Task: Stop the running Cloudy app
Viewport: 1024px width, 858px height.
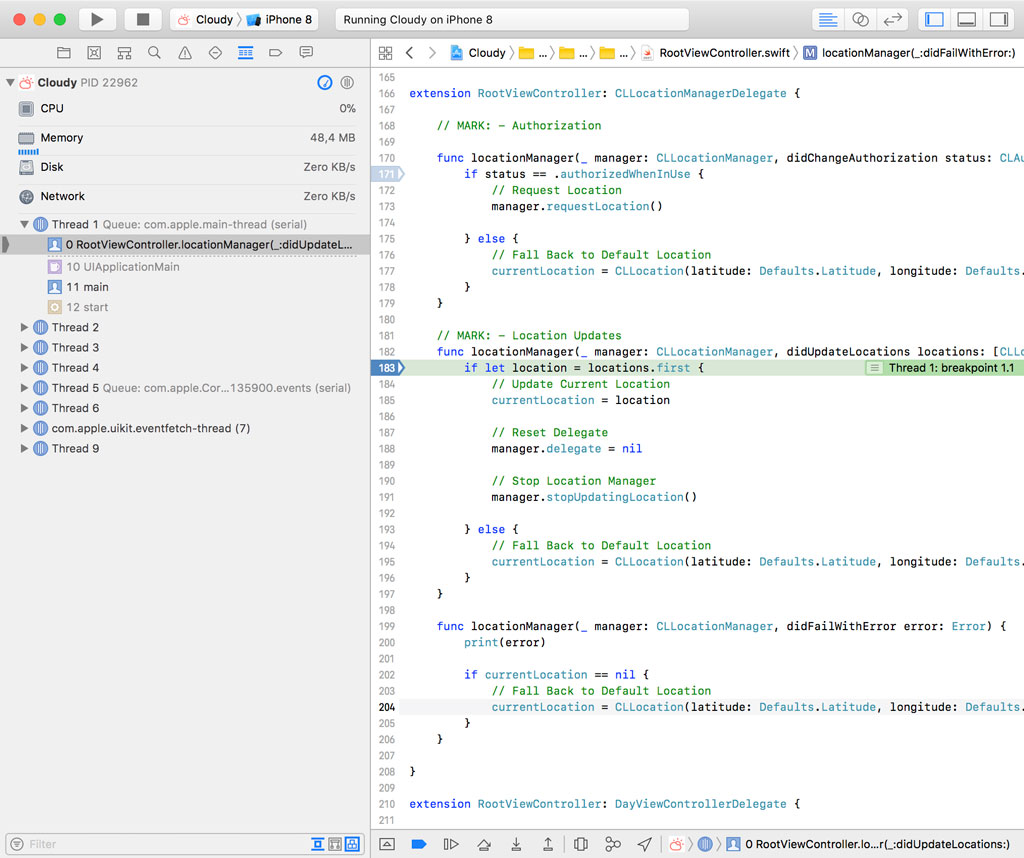Action: pos(140,18)
